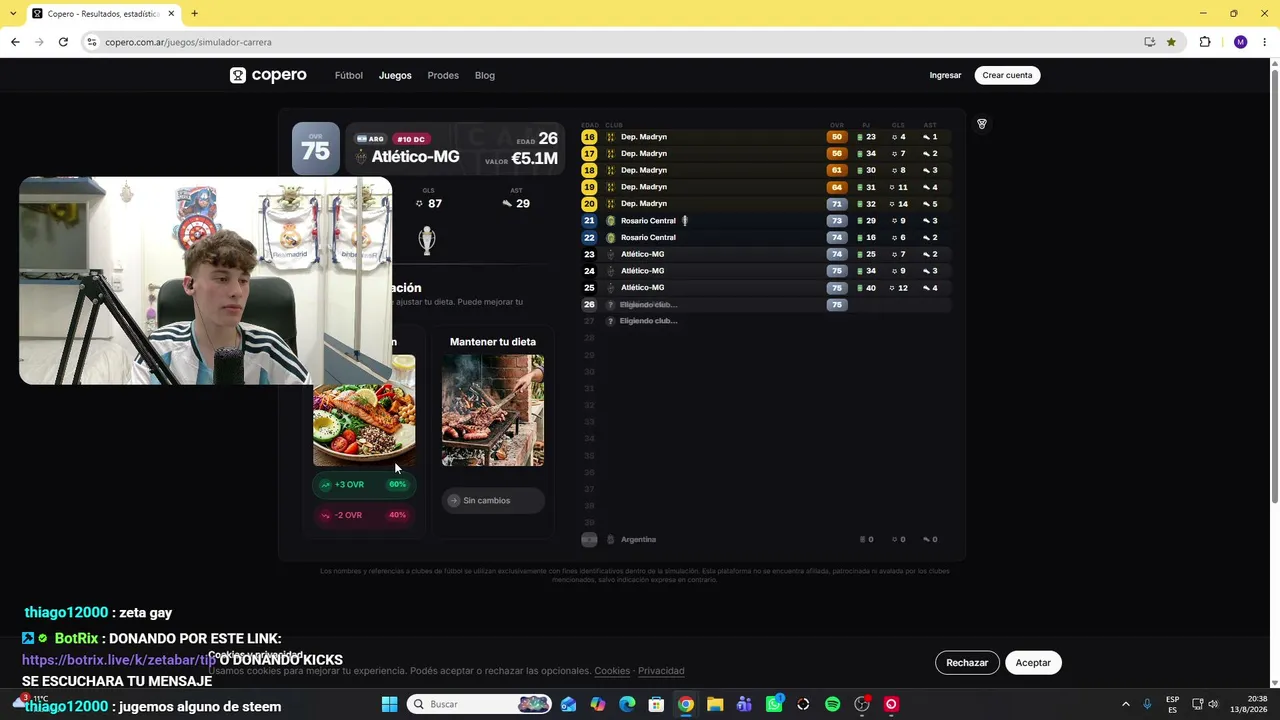This screenshot has height=720, width=1280.
Task: Bookmark the page with the star icon
Action: [x=1171, y=42]
